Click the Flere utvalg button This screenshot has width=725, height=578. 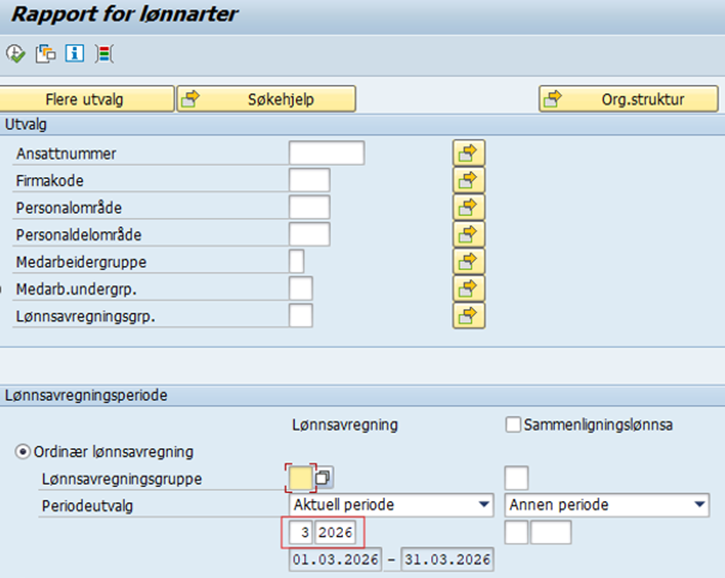coord(86,99)
